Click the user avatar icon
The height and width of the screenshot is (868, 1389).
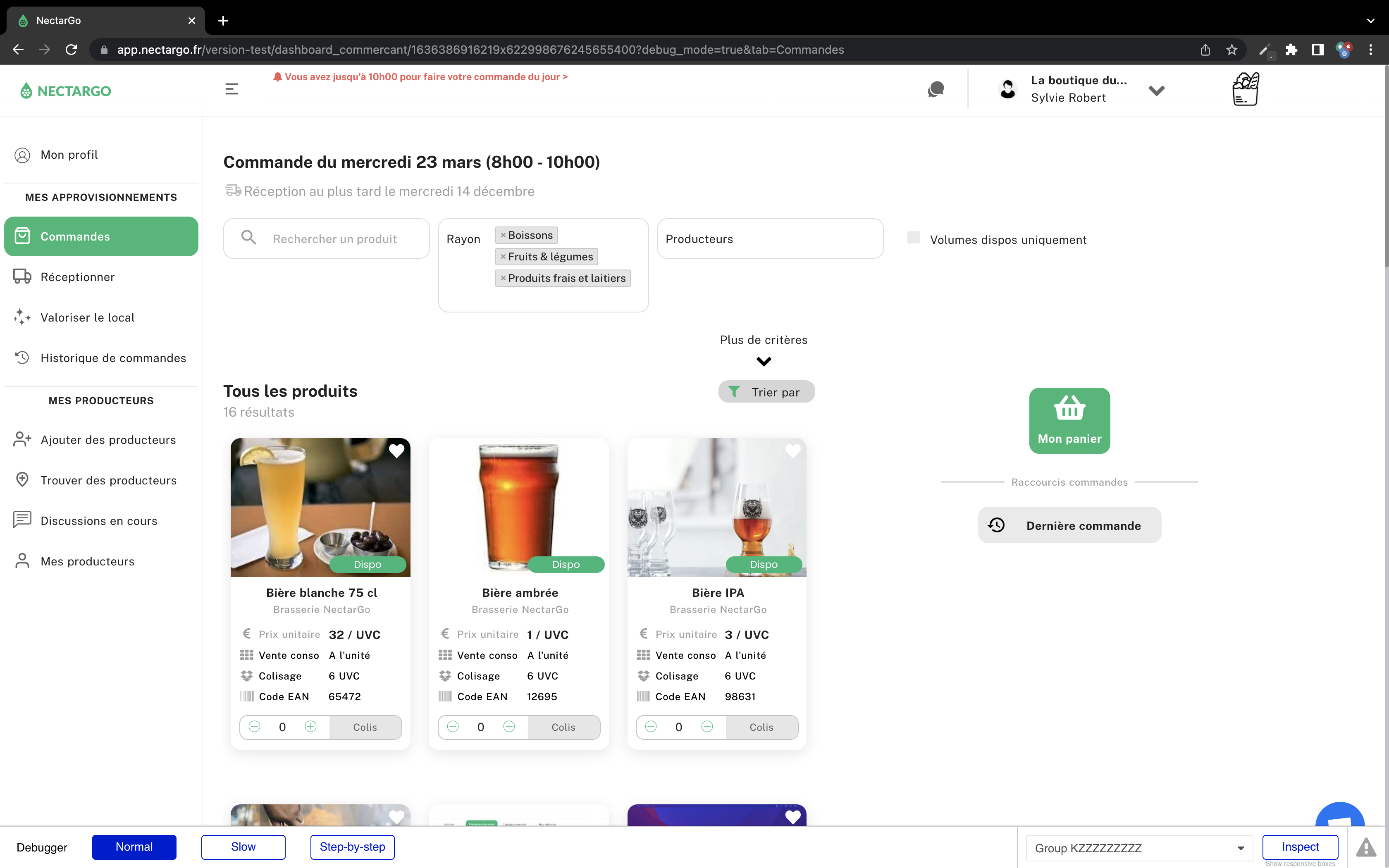[1008, 89]
